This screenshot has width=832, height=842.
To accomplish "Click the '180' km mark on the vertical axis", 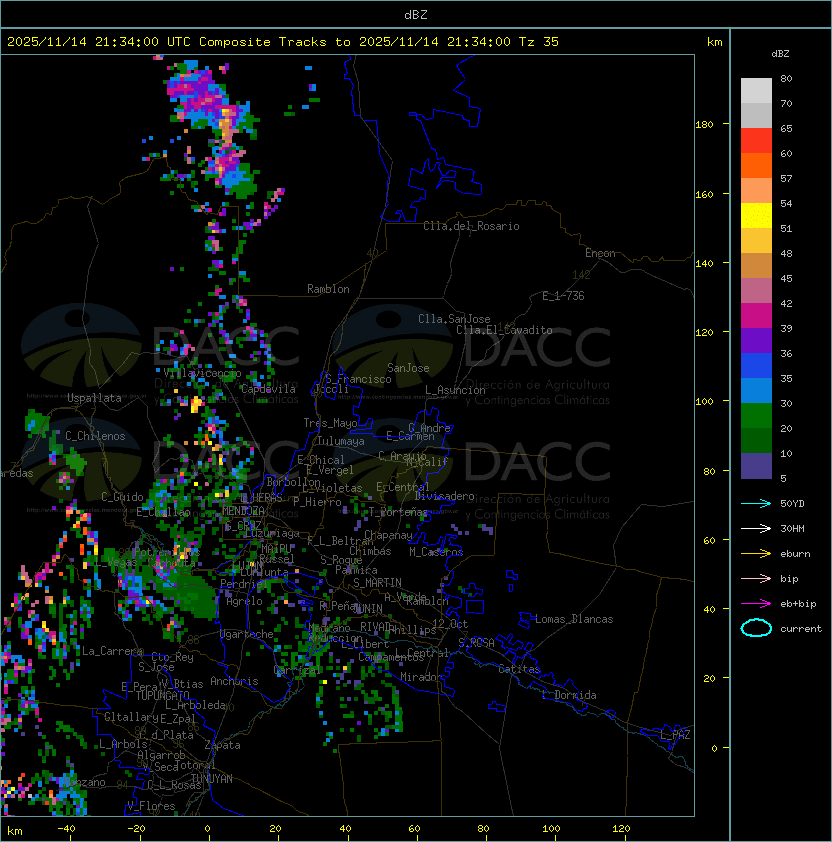I will pos(704,125).
